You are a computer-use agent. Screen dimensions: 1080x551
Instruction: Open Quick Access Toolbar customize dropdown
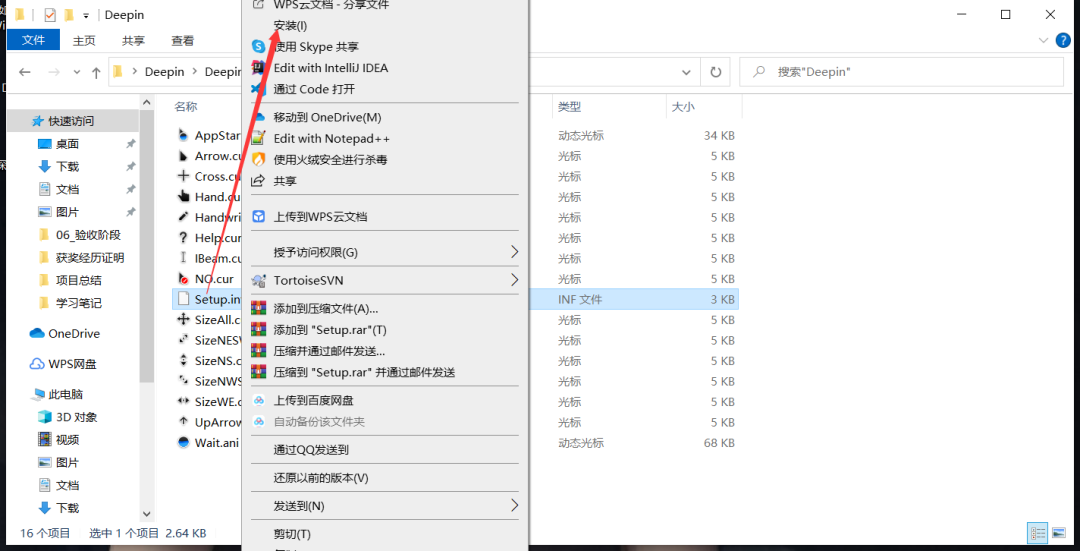coord(86,15)
